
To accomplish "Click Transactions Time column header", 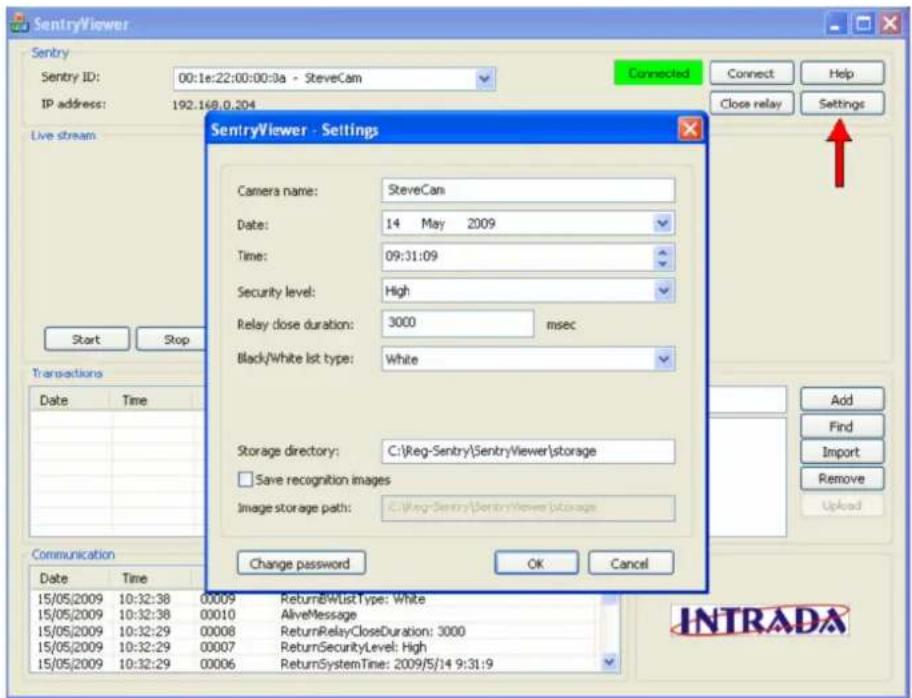I will (x=151, y=400).
